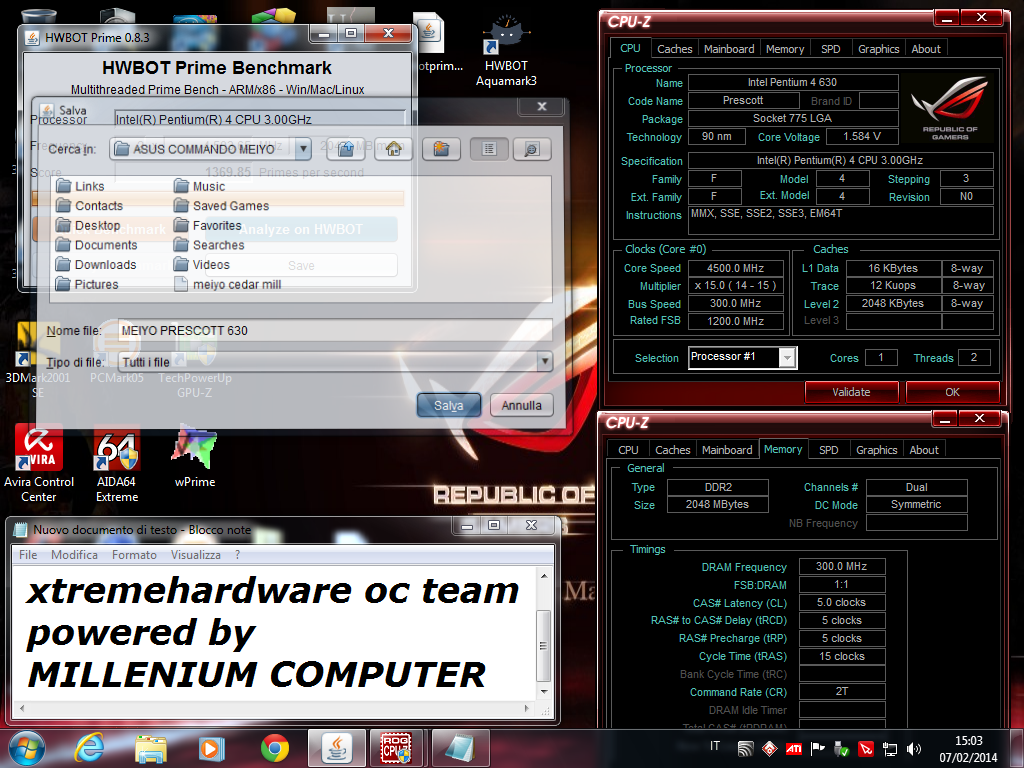Click the Validate button in CPU-Z
Viewport: 1024px width, 768px height.
coord(851,392)
